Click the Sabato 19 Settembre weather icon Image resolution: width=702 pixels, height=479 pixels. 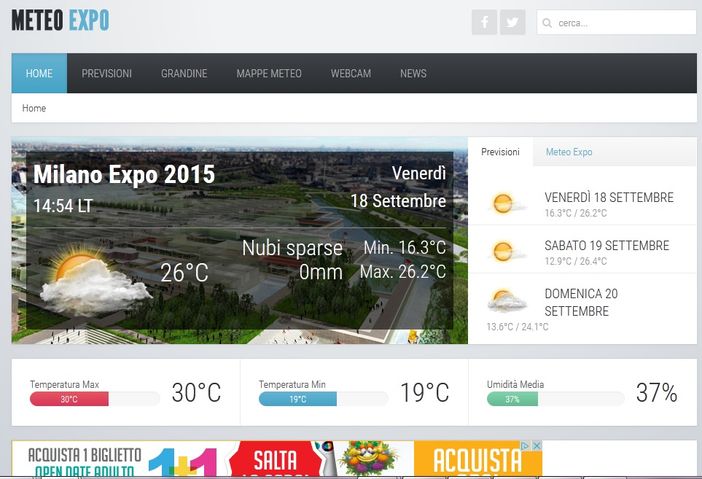506,251
